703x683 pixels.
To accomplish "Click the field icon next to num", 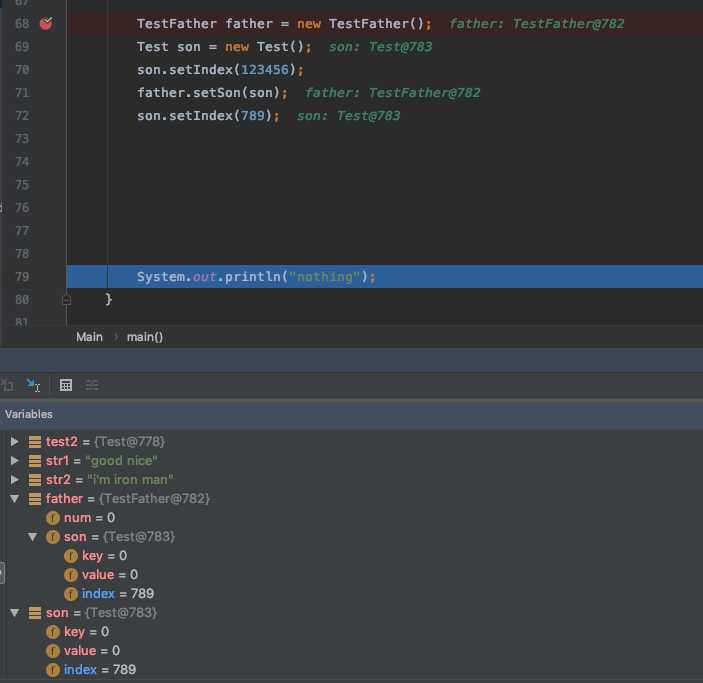I will coord(52,518).
